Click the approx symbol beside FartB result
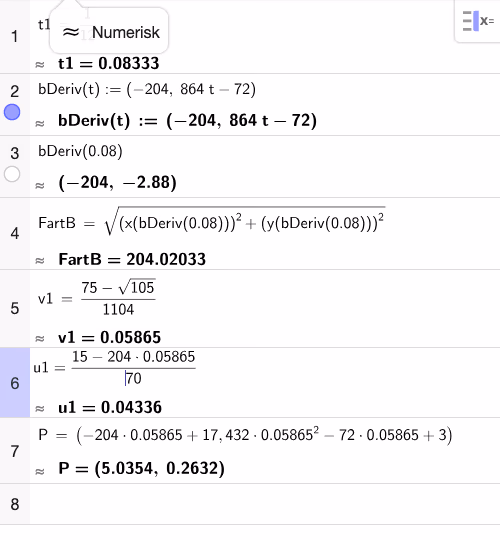 40,260
